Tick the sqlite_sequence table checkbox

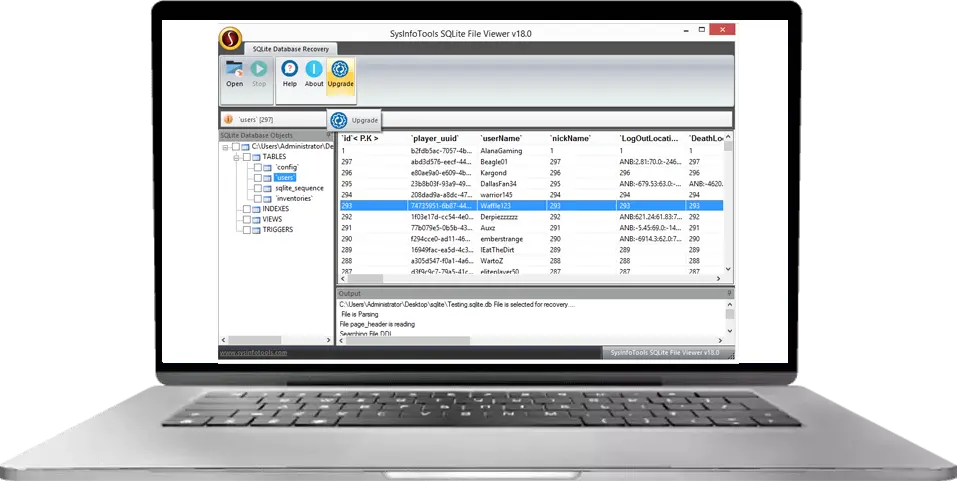(256, 188)
